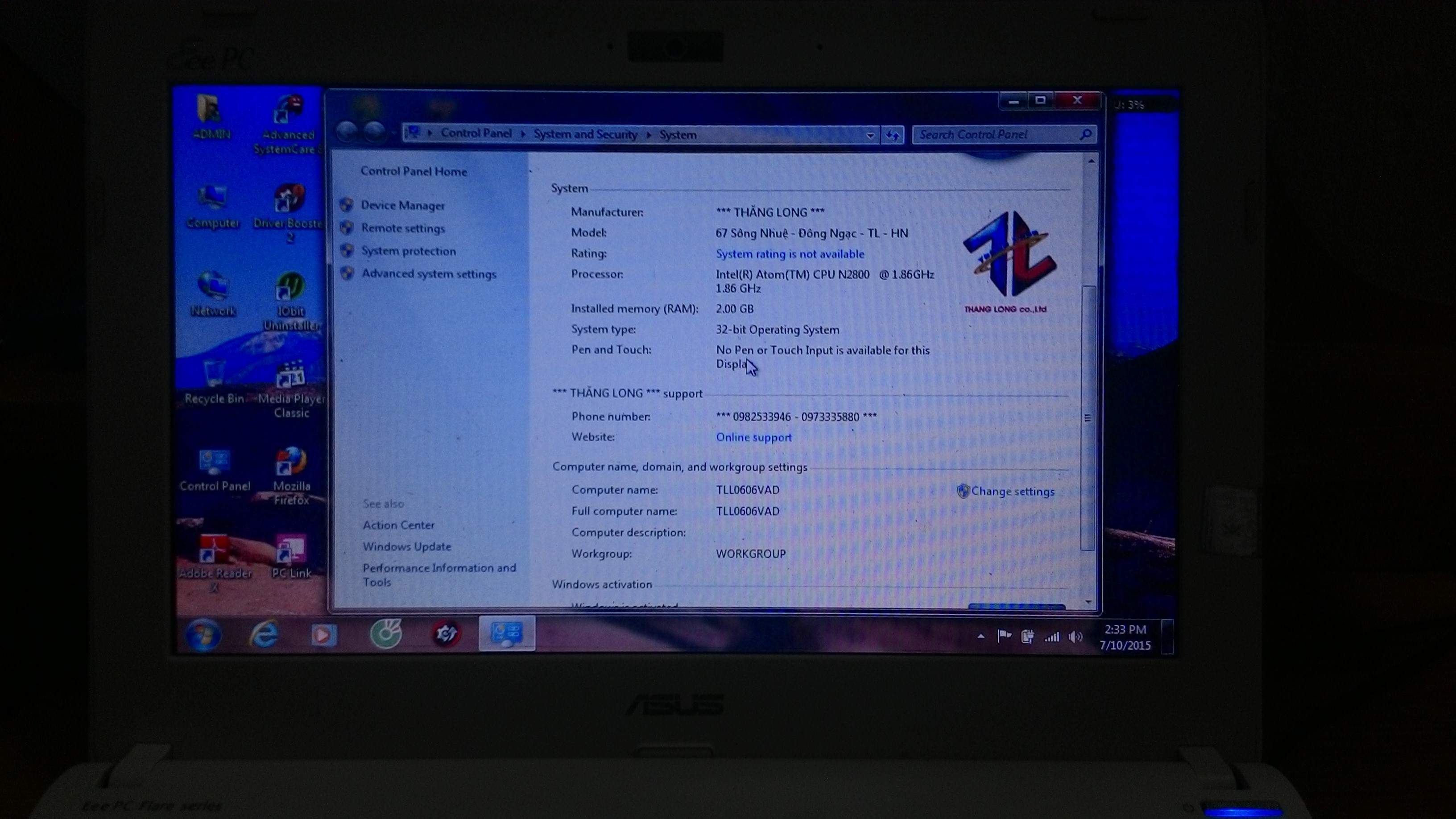Switch to the System window taskbar button
Screen dimensions: 1456x819
[506, 633]
